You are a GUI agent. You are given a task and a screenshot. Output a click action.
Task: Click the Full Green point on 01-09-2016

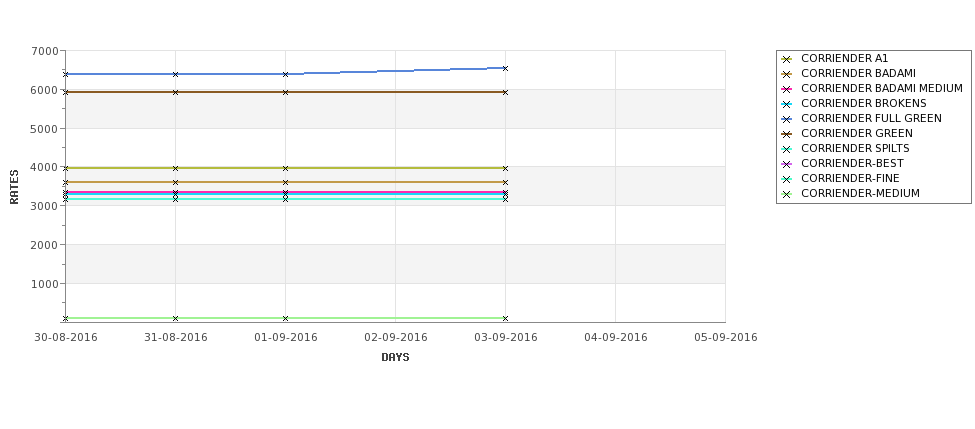pyautogui.click(x=285, y=74)
